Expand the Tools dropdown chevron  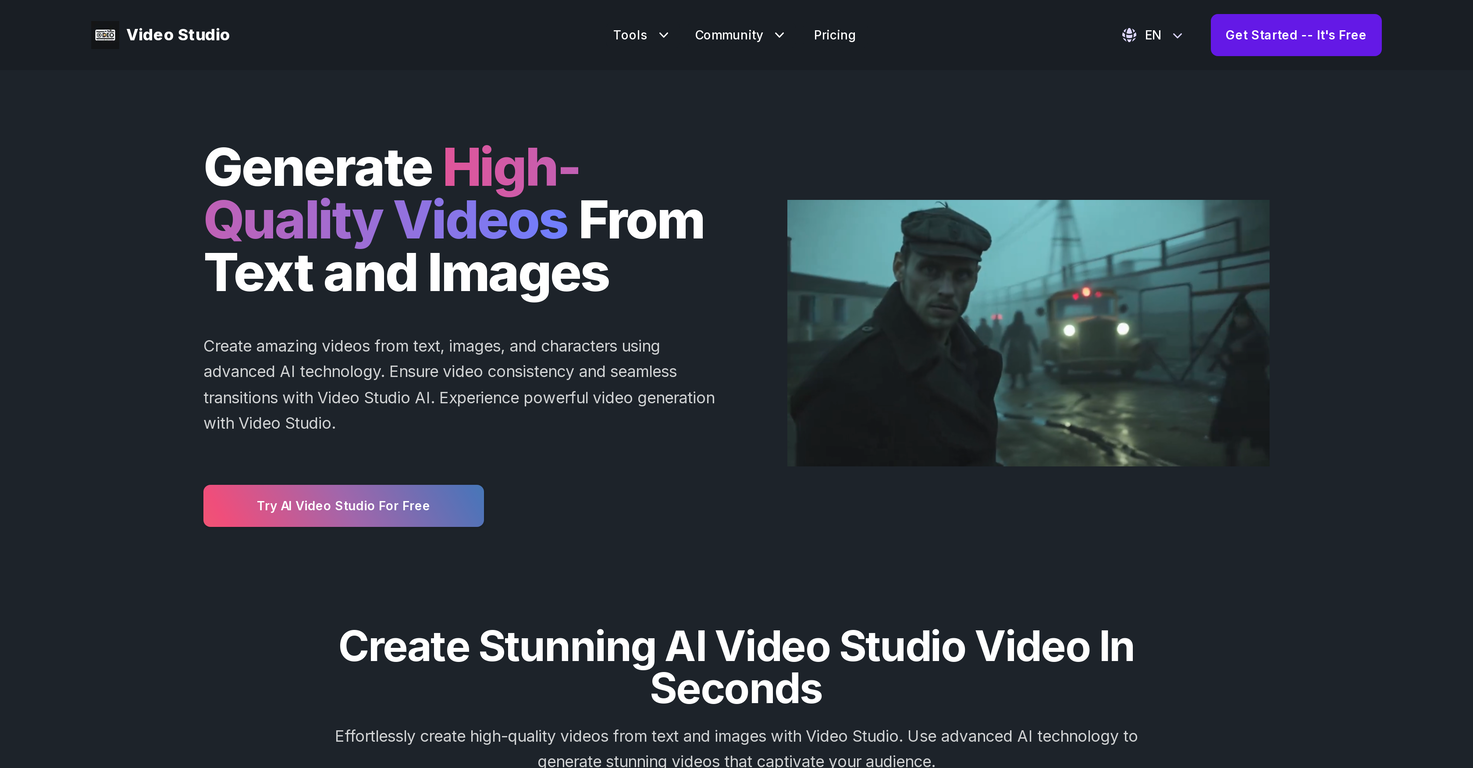pyautogui.click(x=663, y=35)
